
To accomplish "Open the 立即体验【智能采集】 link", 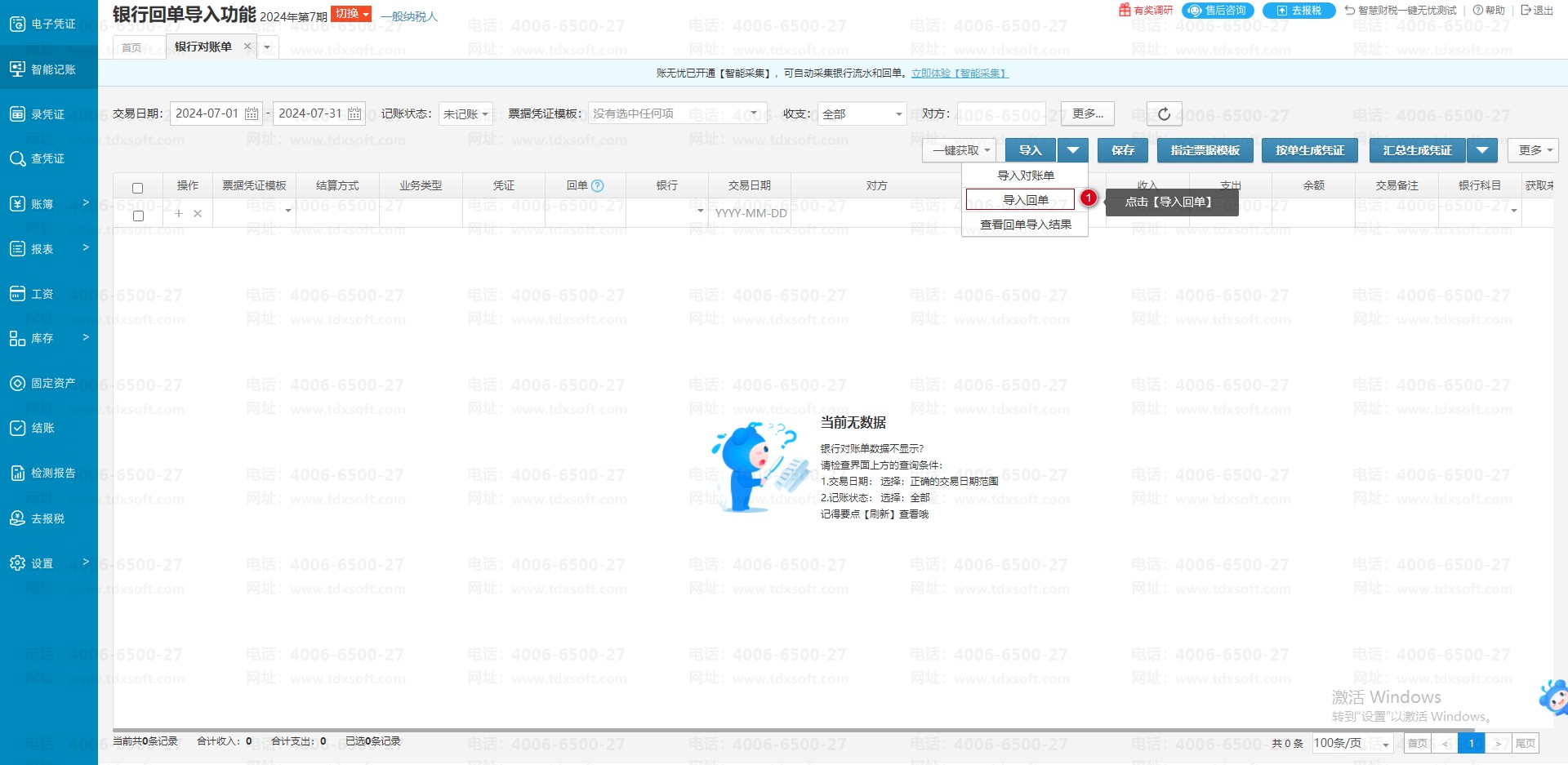I will click(x=960, y=73).
